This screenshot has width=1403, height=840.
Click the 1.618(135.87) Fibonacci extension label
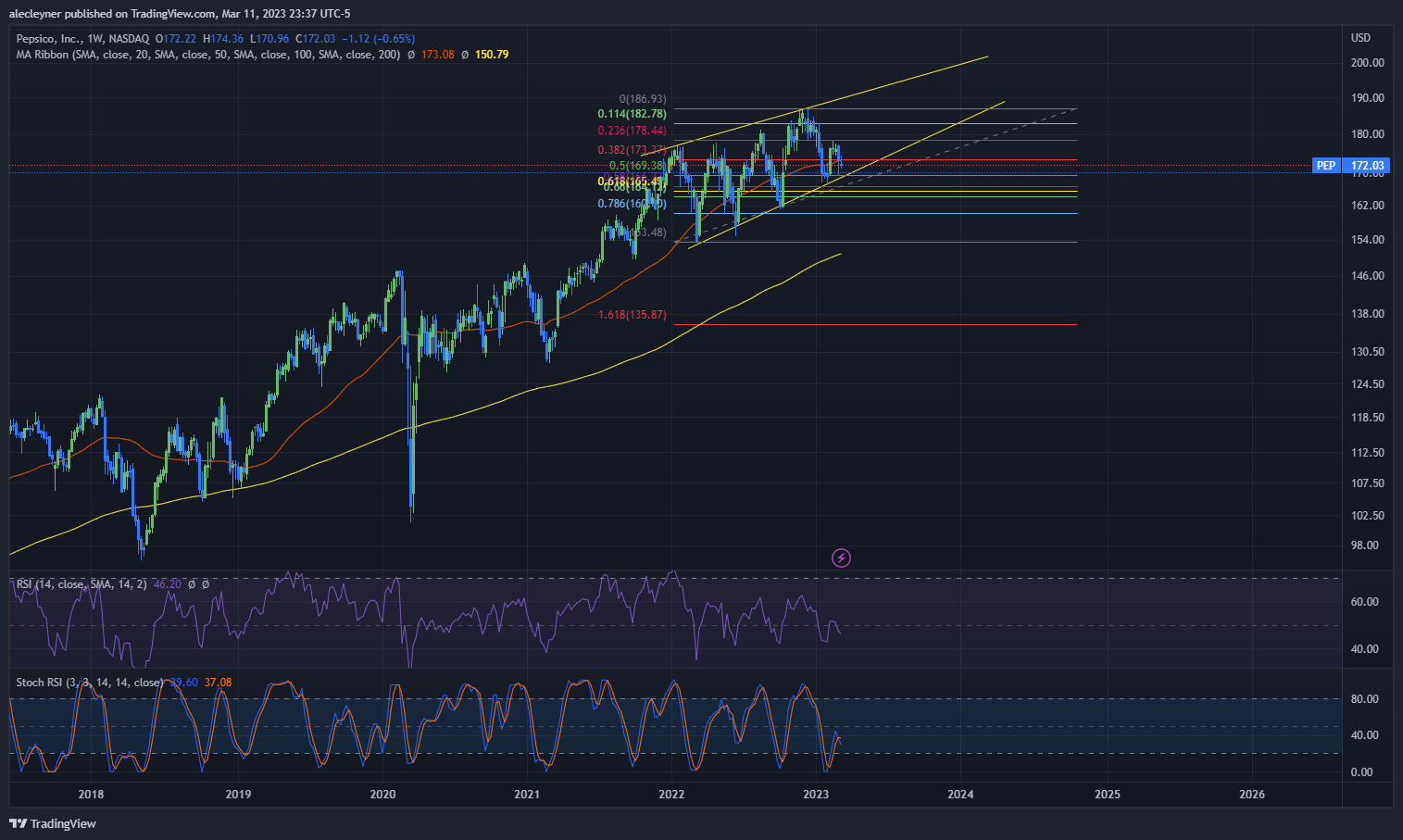click(x=632, y=315)
